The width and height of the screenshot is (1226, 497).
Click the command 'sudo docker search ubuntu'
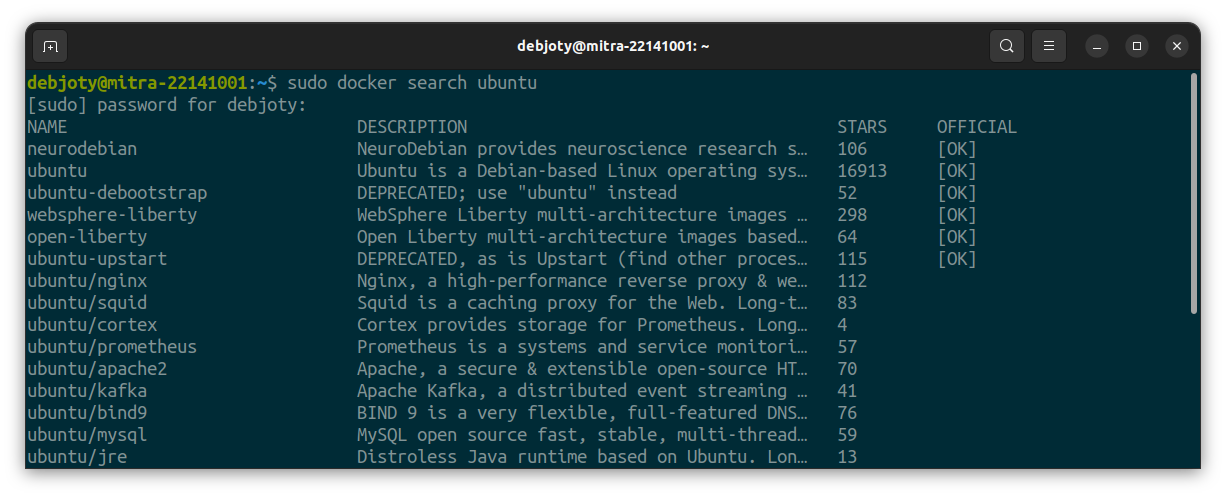pos(412,83)
